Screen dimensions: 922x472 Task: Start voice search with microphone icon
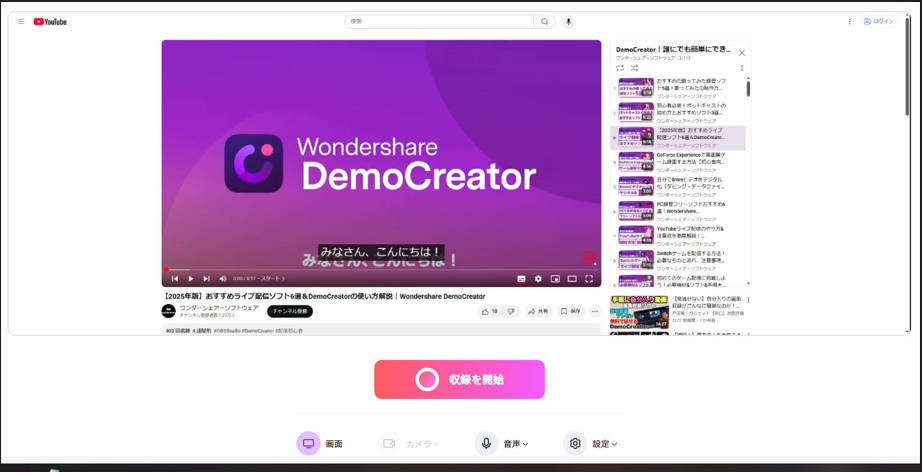click(568, 22)
